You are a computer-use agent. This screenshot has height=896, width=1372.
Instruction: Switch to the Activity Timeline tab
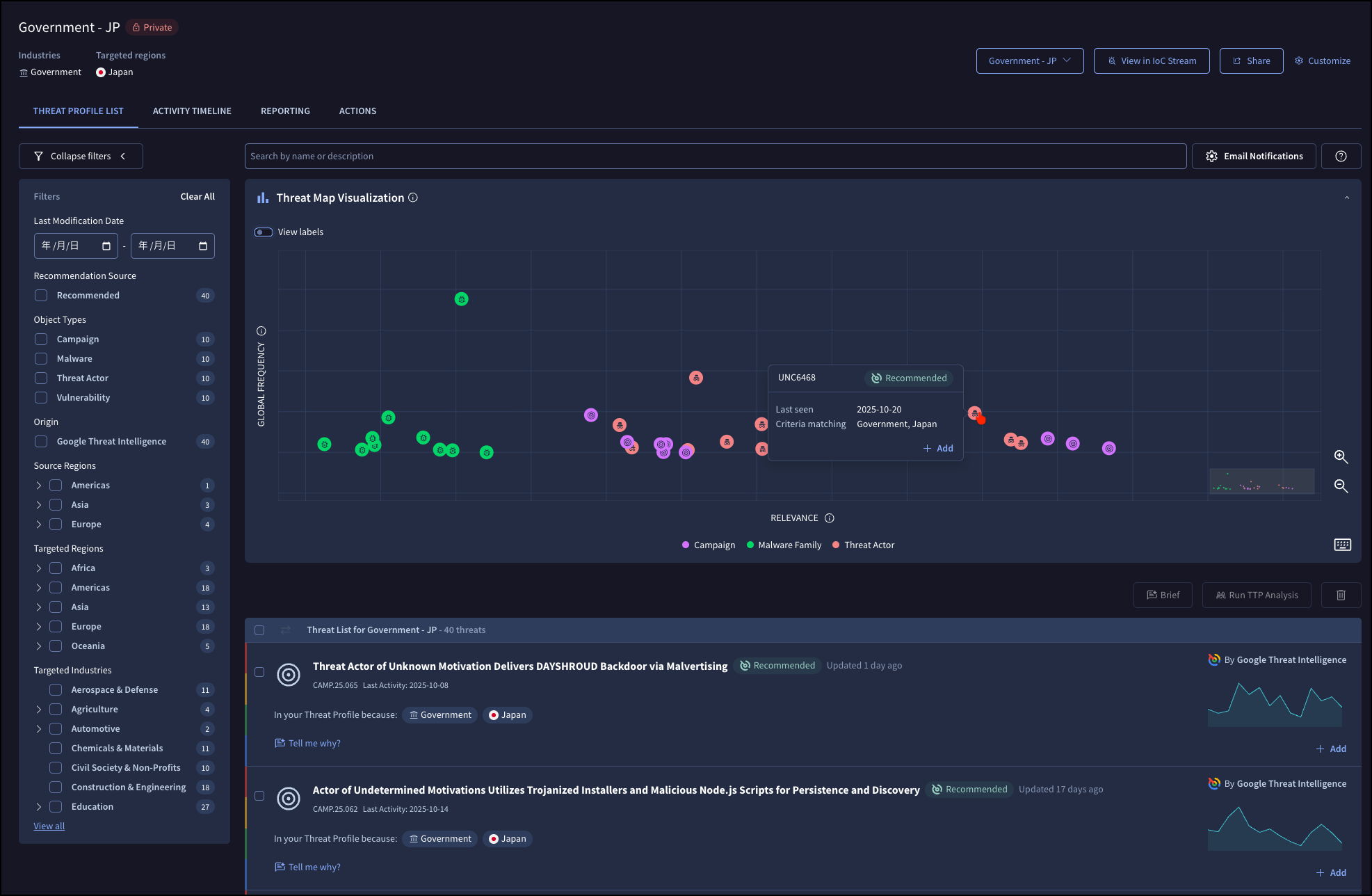(192, 111)
